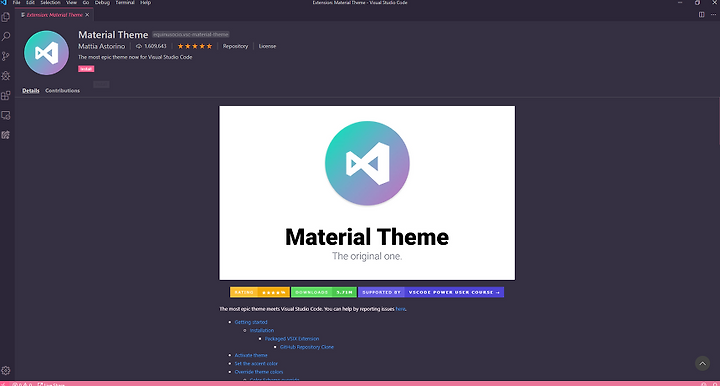Open the Activate theme link
This screenshot has width=720, height=386.
click(251, 355)
